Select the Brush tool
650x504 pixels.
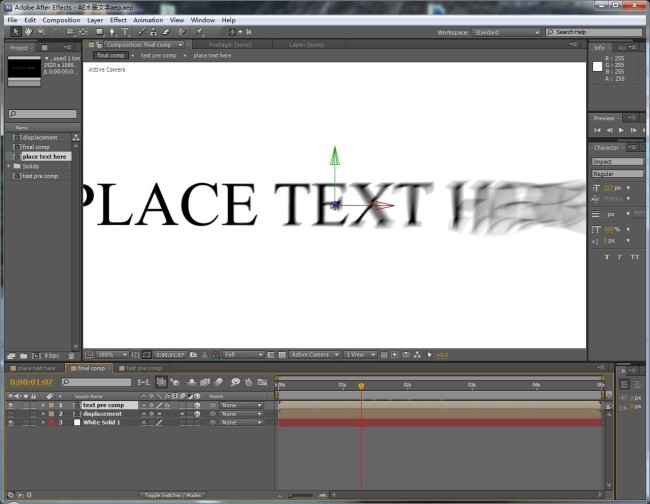pos(141,32)
